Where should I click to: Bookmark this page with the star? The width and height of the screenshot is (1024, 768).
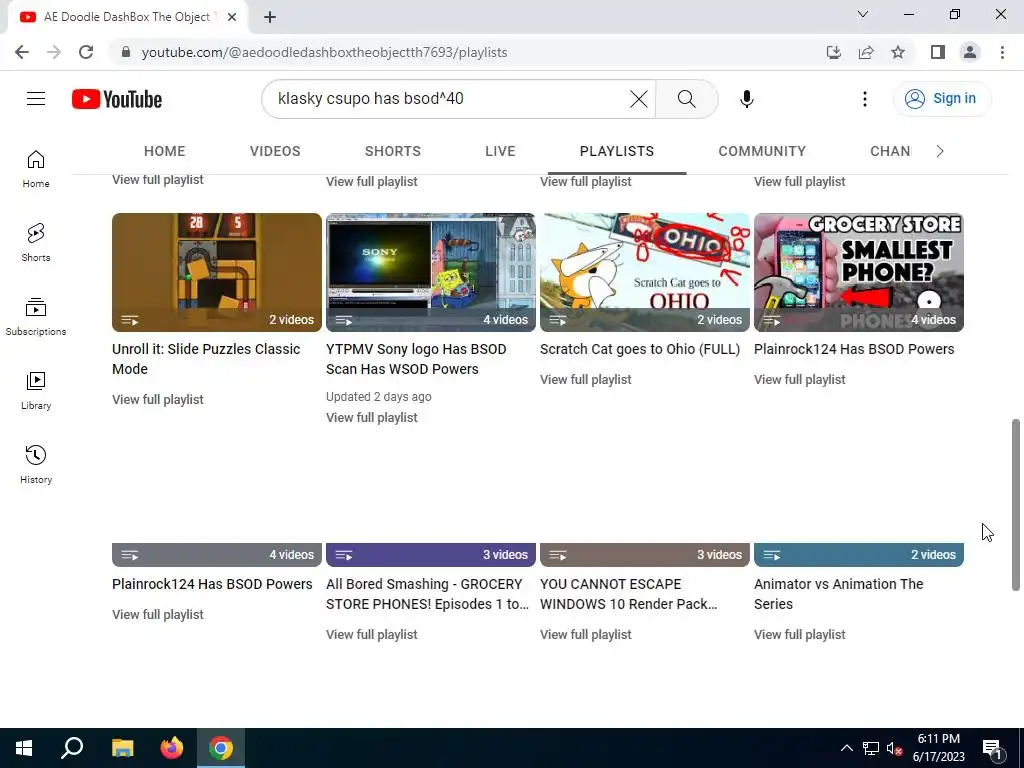point(898,52)
